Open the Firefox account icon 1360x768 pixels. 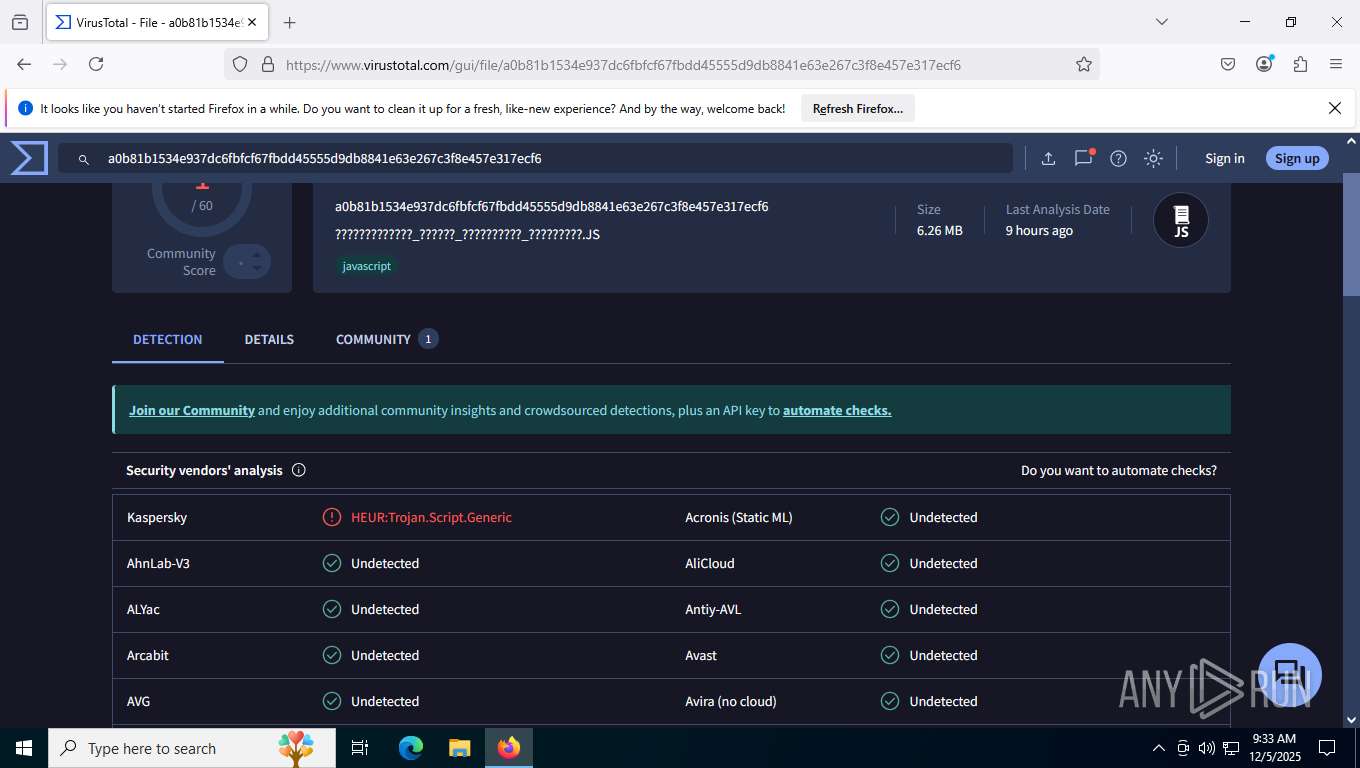click(x=1264, y=64)
